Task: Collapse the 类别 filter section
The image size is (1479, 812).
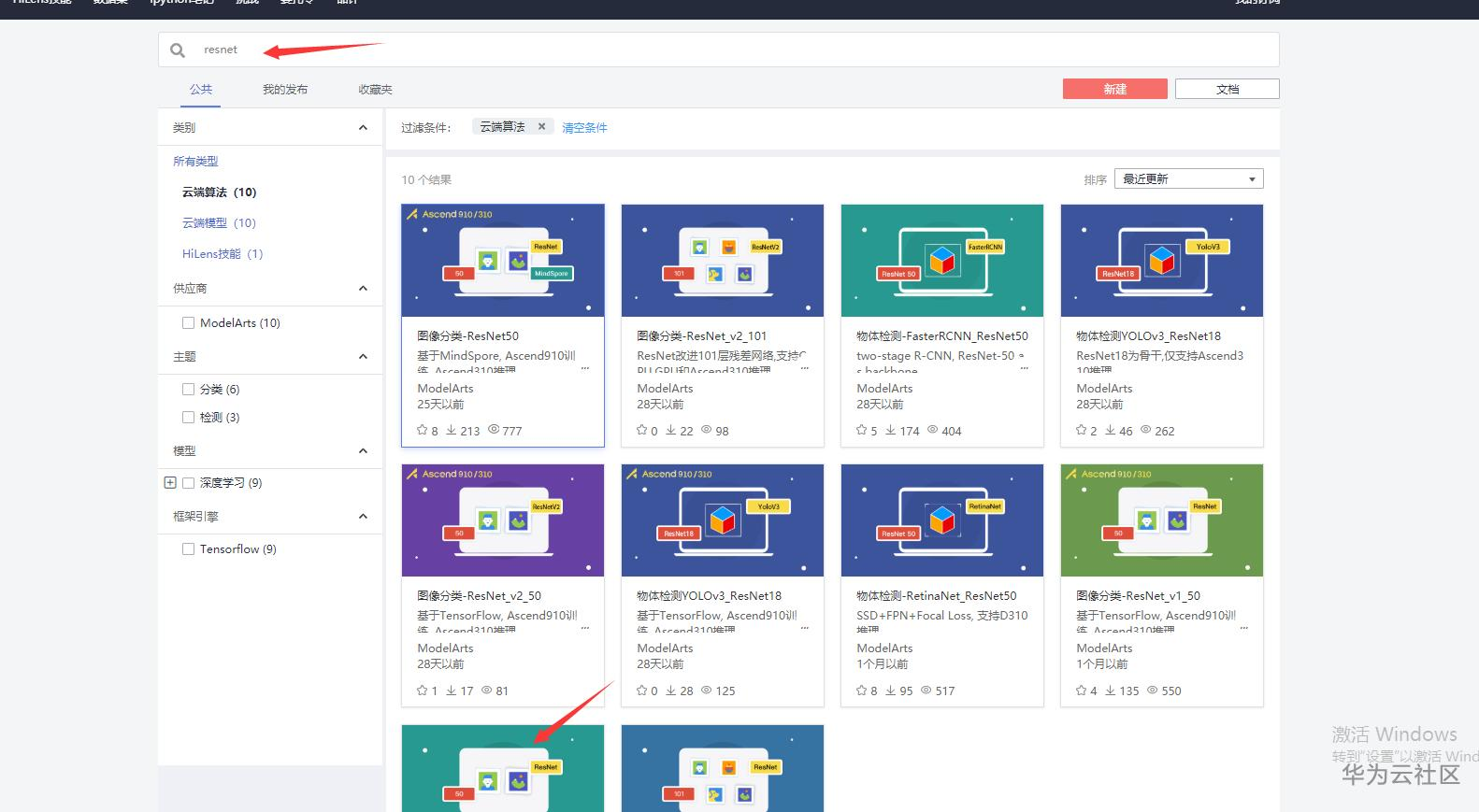Action: [x=363, y=128]
